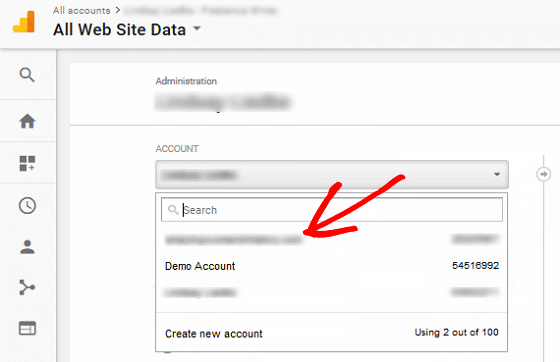
Task: Open Acquisition reports branching icon
Action: [27, 287]
